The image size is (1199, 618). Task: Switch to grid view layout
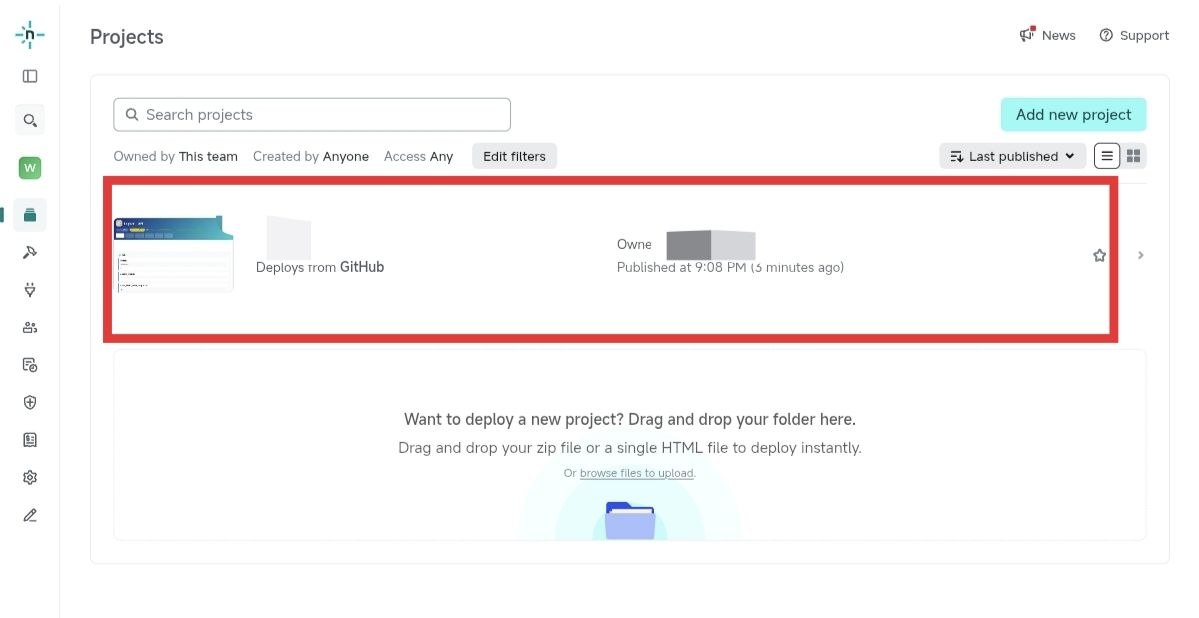click(x=1134, y=156)
